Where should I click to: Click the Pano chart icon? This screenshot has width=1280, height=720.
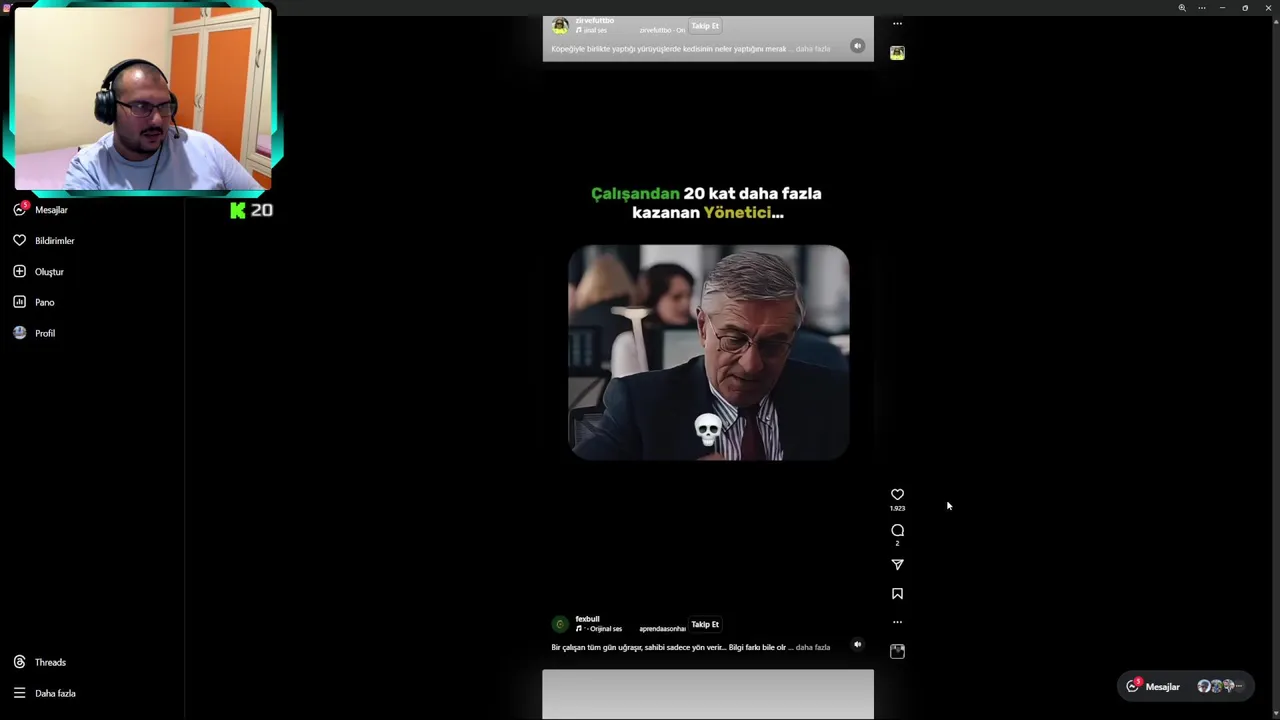(19, 302)
